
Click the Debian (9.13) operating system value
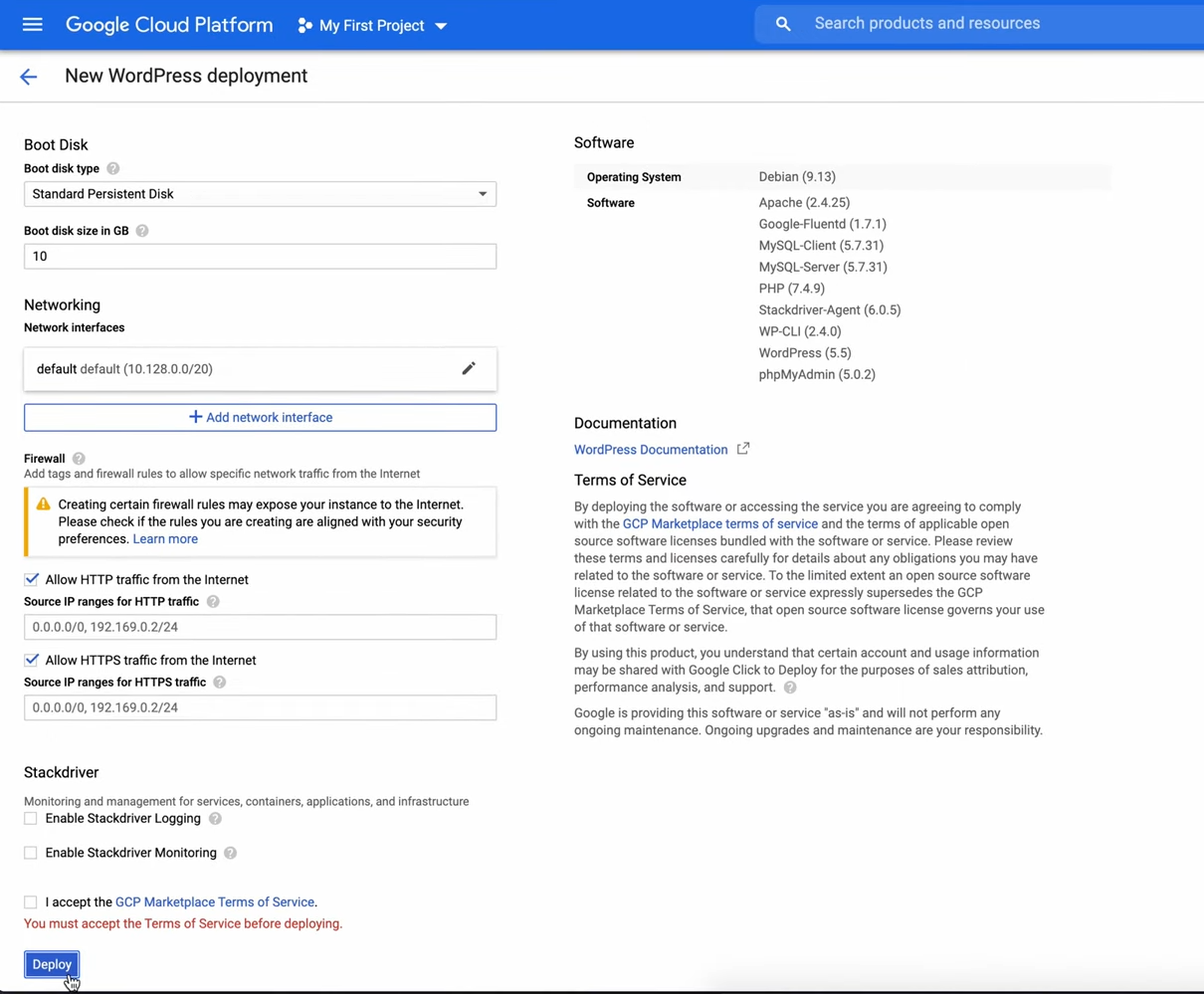(797, 177)
